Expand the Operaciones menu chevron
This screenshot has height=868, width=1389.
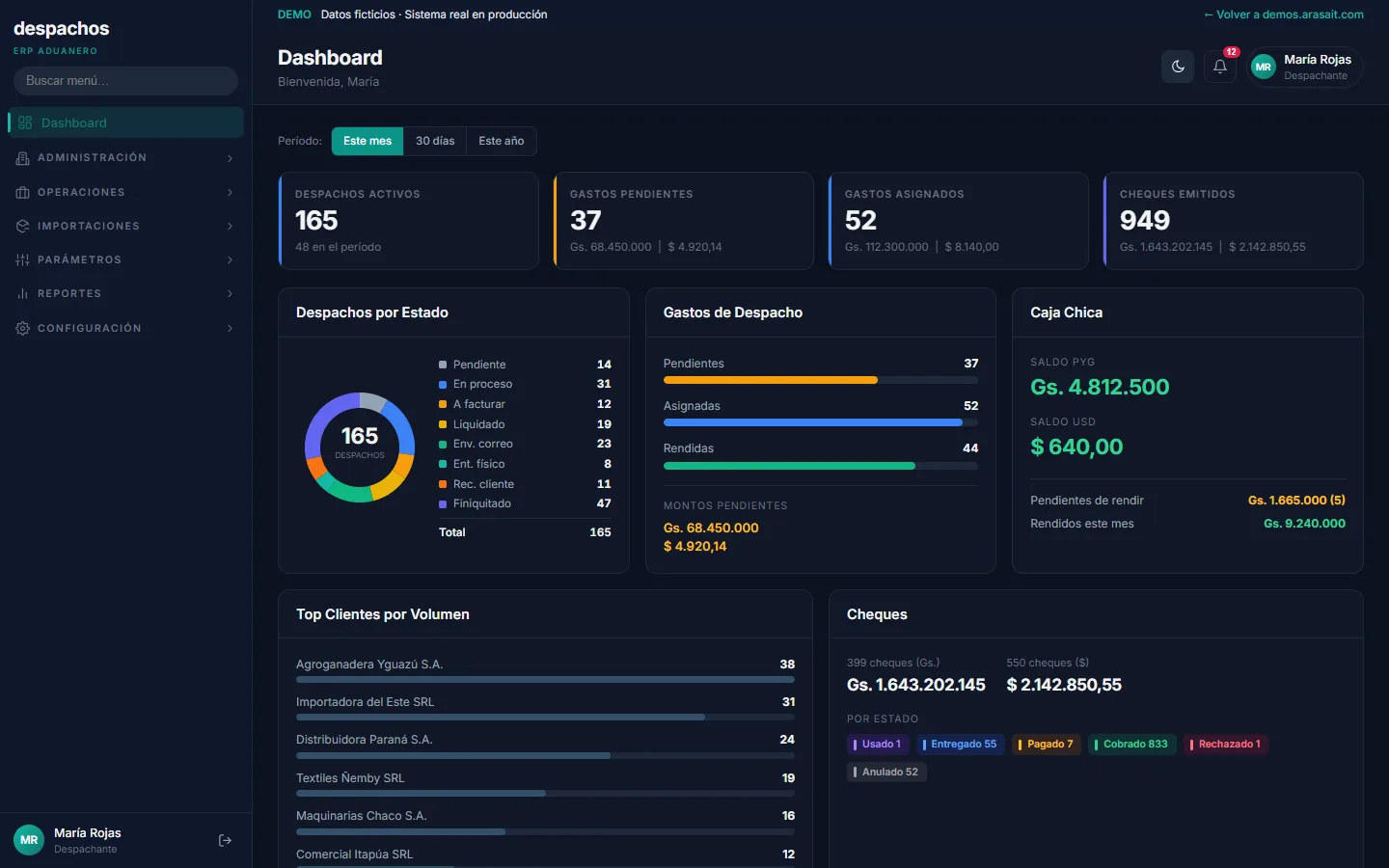[230, 193]
